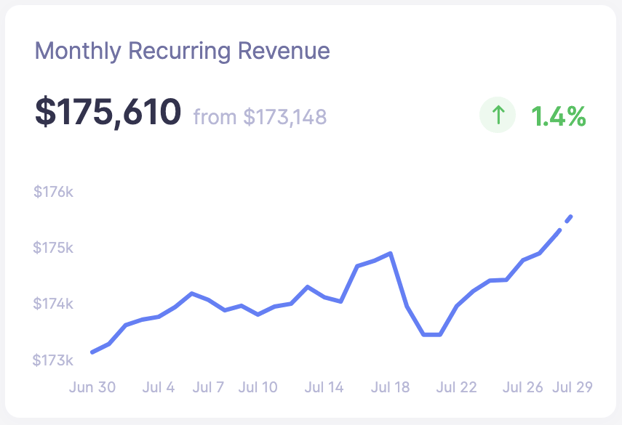Viewport: 622px width, 425px height.
Task: Select the Jul 22 x-axis label
Action: click(456, 386)
